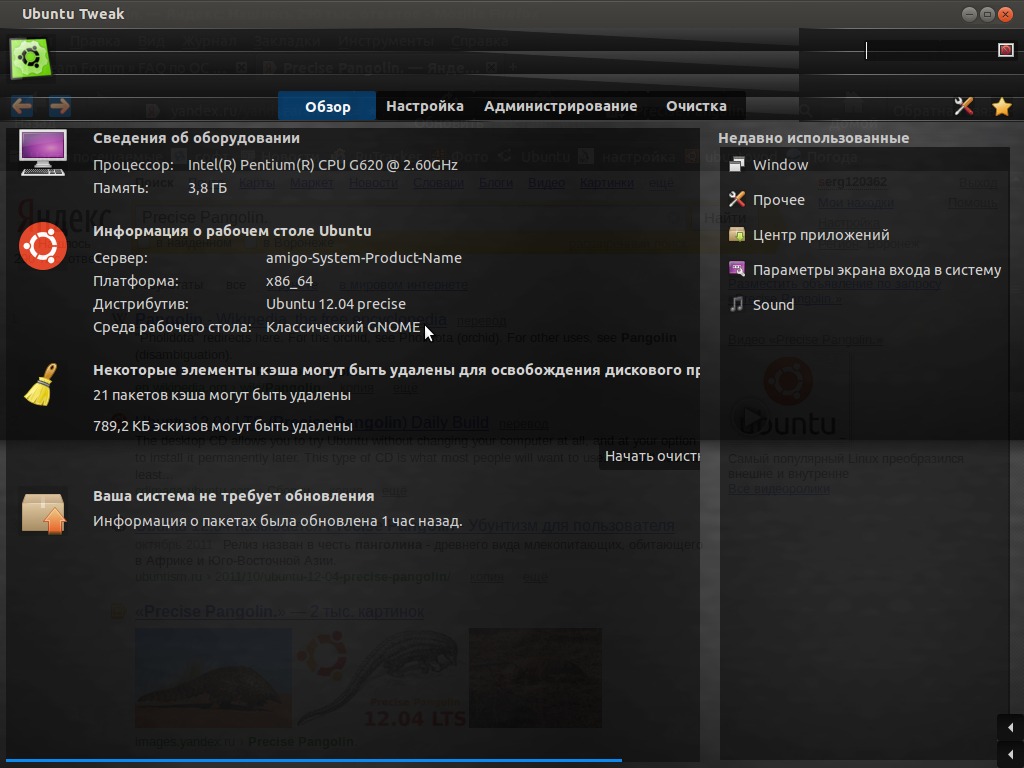Click the Window icon in recent list

click(x=737, y=165)
